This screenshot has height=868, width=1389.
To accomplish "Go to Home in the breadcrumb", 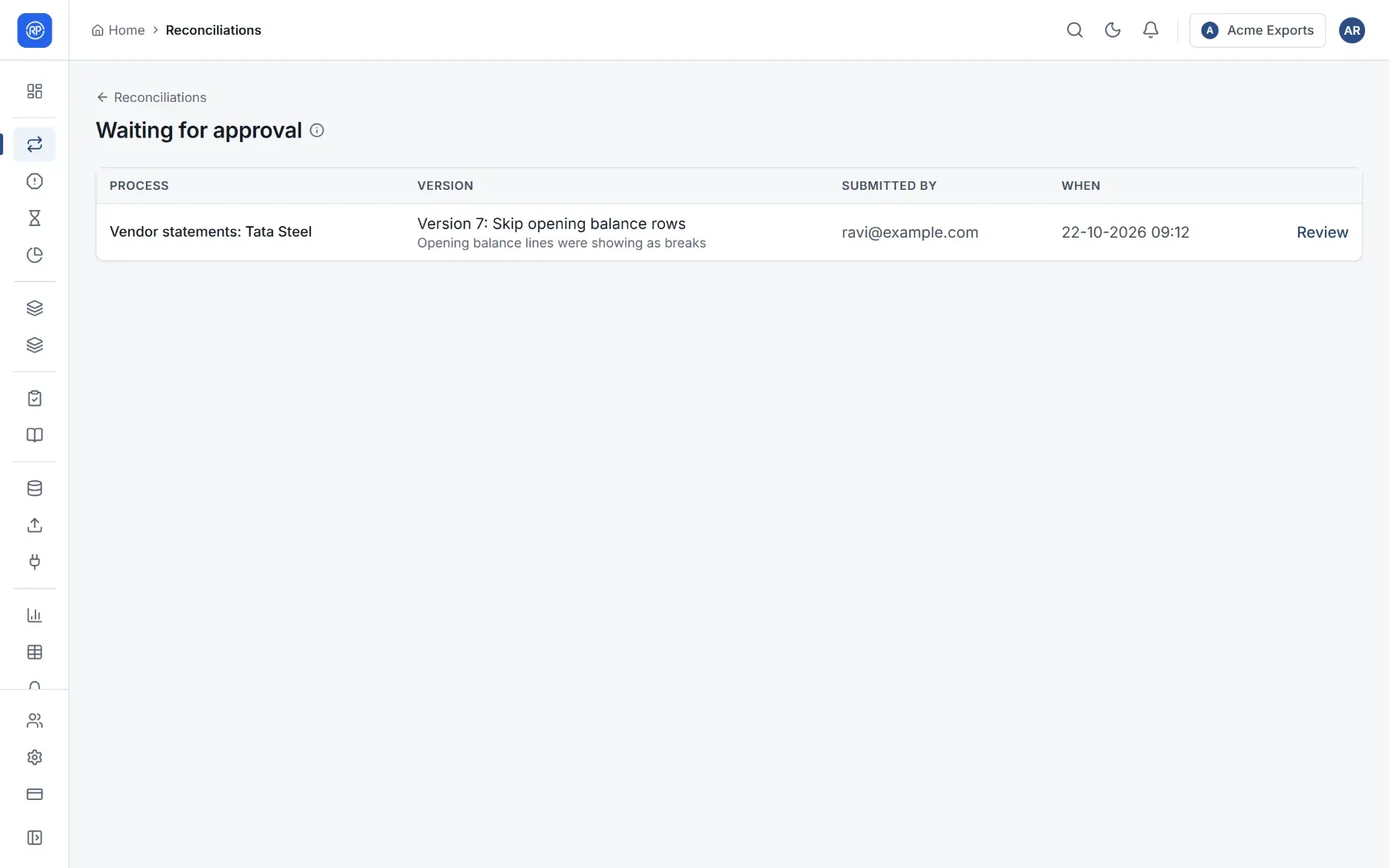I will click(x=118, y=30).
